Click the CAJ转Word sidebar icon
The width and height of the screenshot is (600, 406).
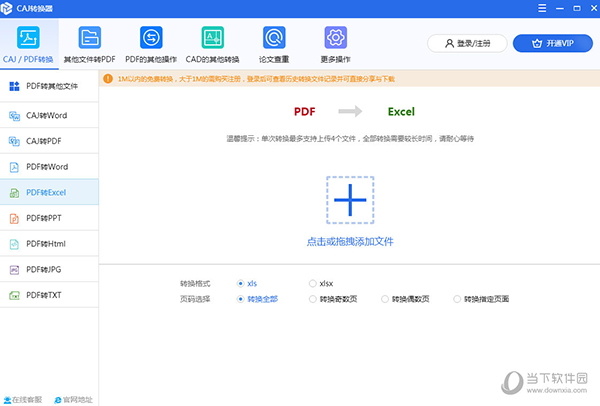coord(14,116)
